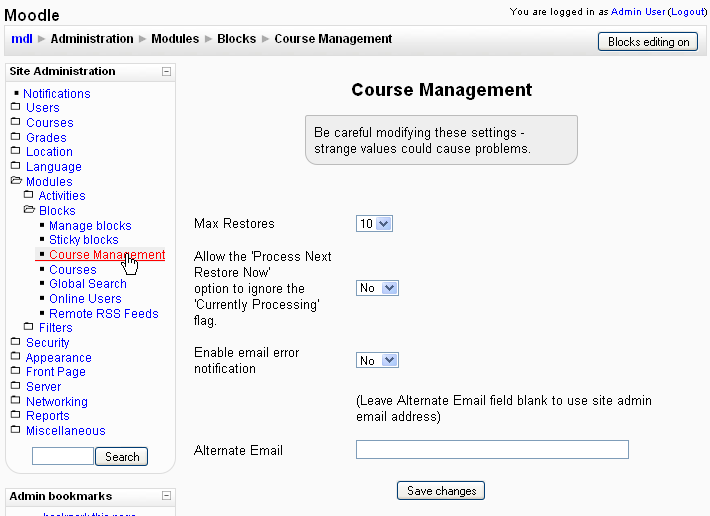Expand the Server section
The image size is (710, 516).
(x=43, y=387)
